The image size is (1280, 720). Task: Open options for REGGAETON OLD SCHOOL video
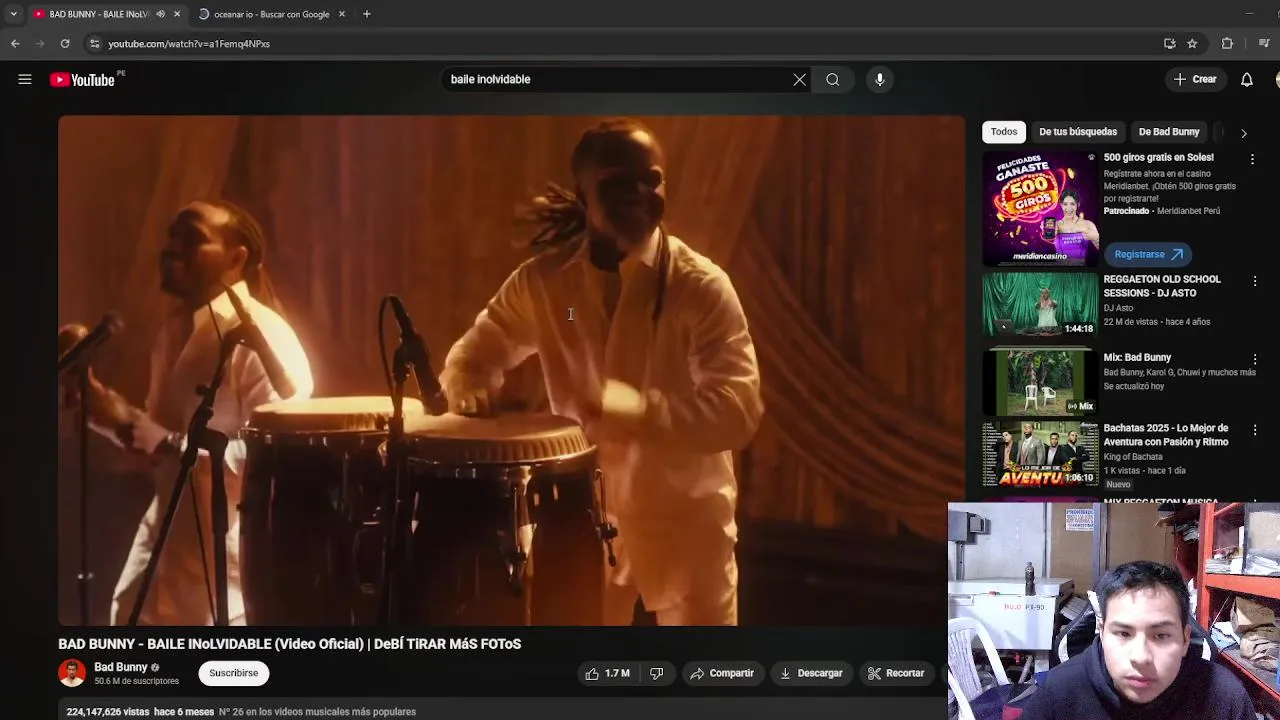(1254, 282)
